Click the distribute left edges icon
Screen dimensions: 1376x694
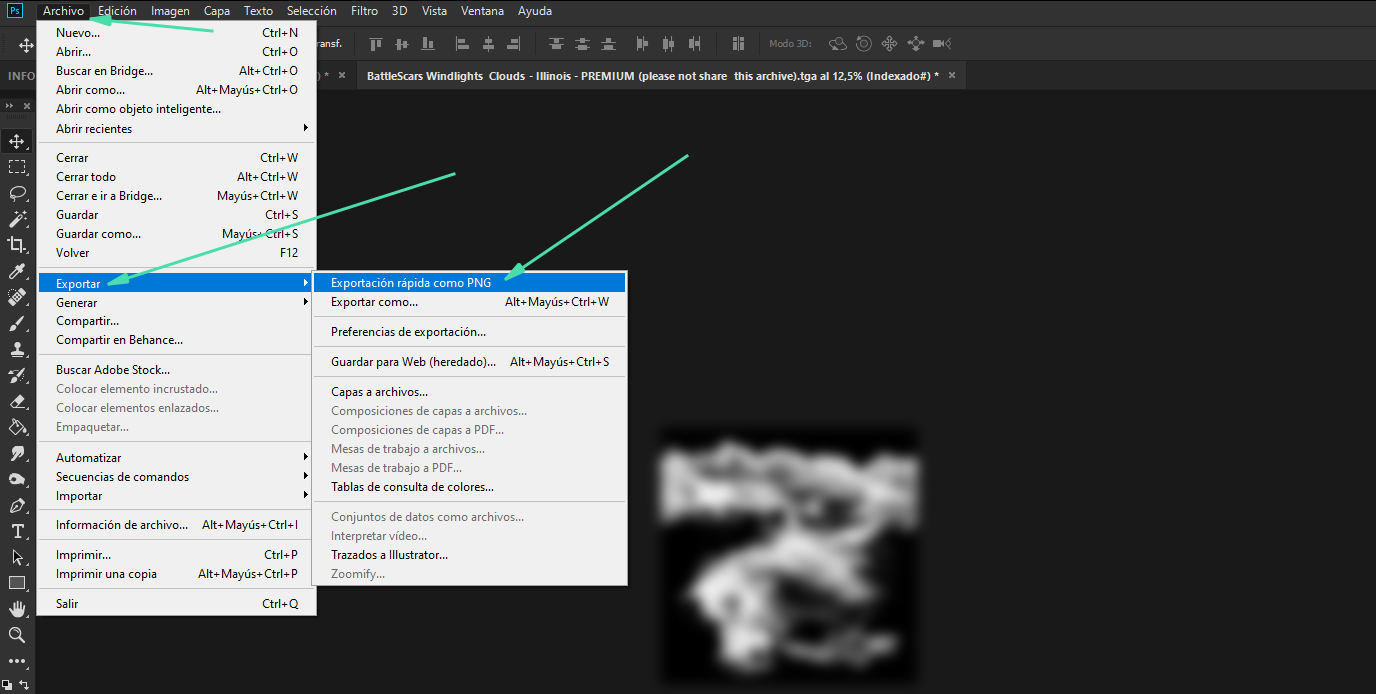coord(642,44)
